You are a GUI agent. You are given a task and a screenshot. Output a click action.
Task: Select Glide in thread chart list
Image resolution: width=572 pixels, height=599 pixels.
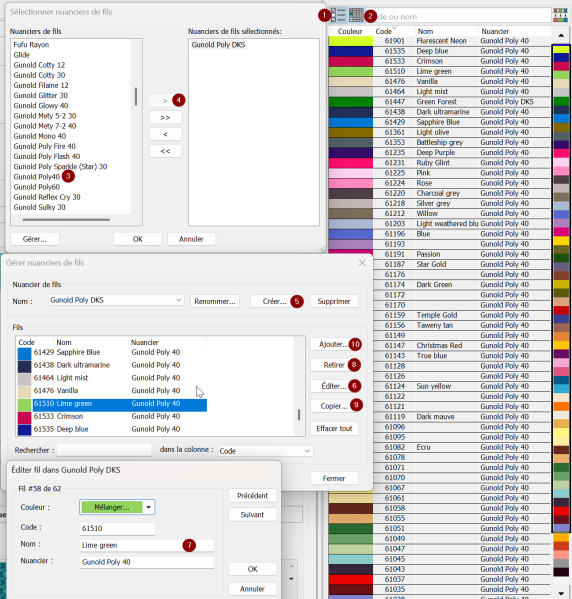[x=22, y=55]
